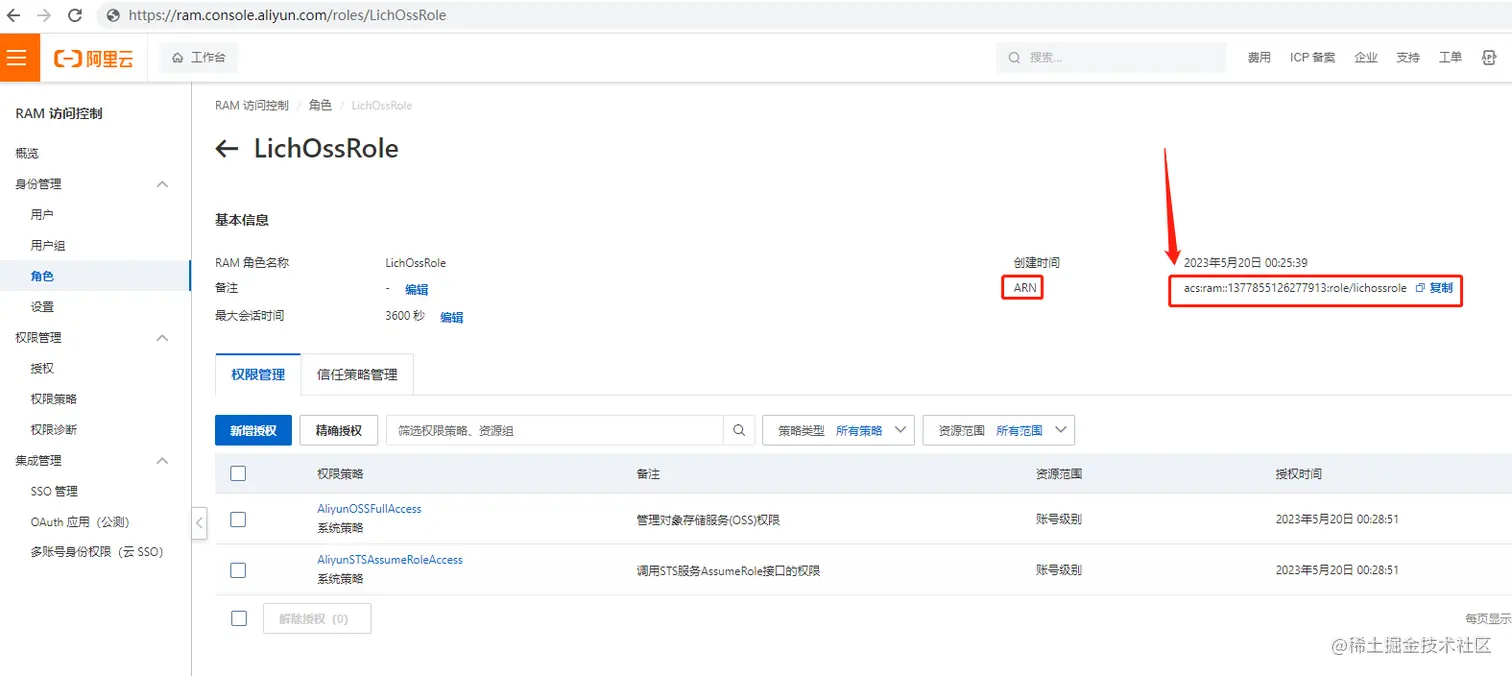
Task: Open 工单 in top navigation
Action: coord(1450,57)
